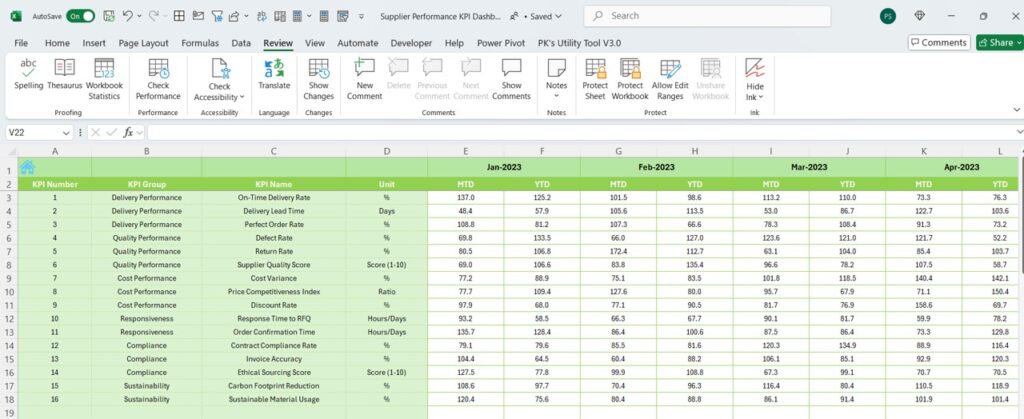The image size is (1024, 419).
Task: Select the Jan-2023 header cell
Action: pos(504,167)
